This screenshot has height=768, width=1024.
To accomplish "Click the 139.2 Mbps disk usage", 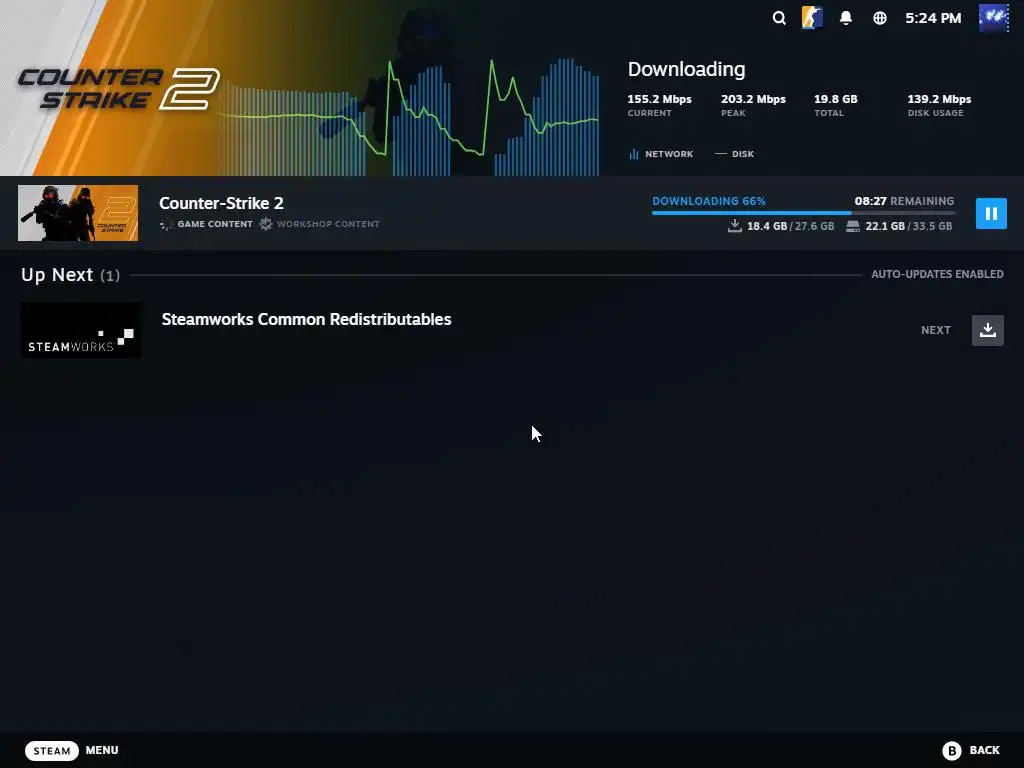I will (938, 99).
